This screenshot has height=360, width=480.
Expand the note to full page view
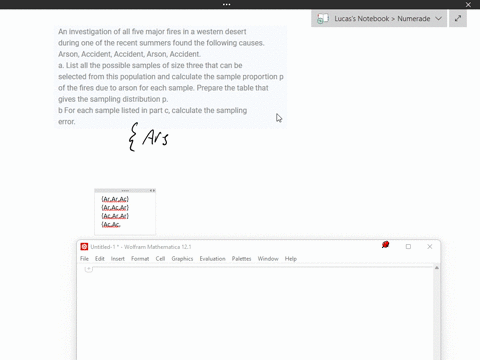pos(458,19)
